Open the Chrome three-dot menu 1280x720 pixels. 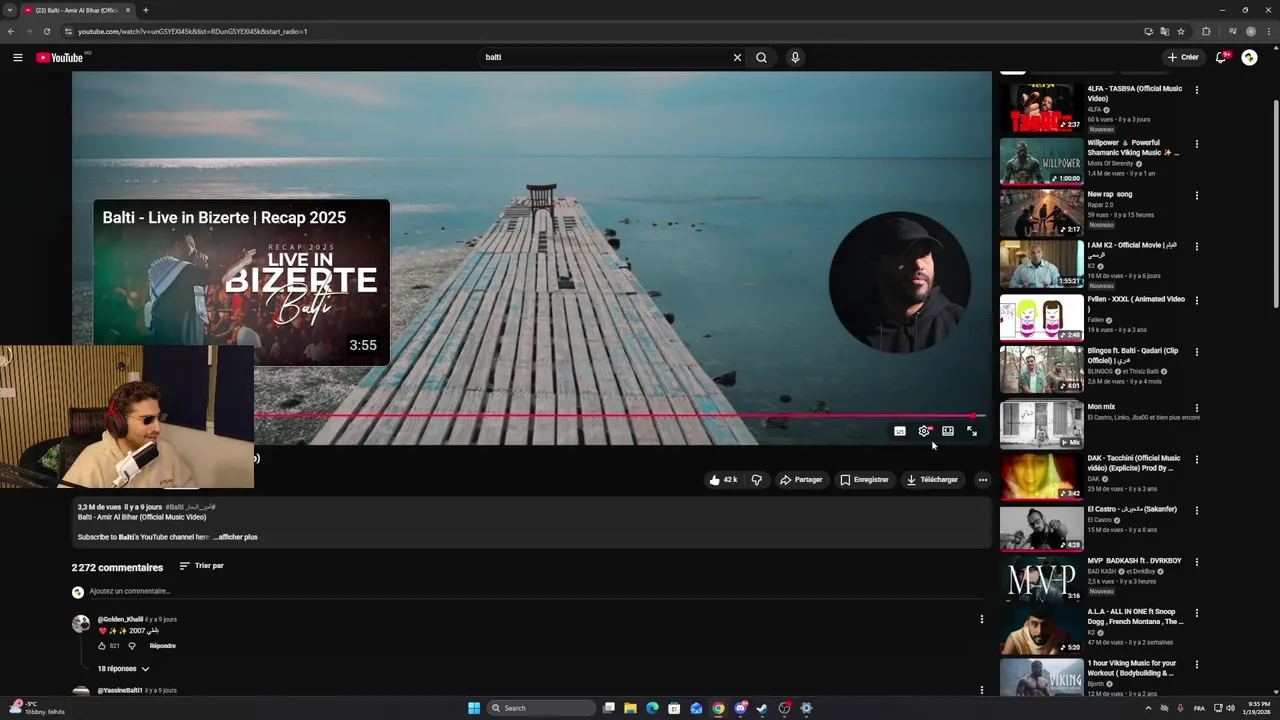tap(1268, 31)
